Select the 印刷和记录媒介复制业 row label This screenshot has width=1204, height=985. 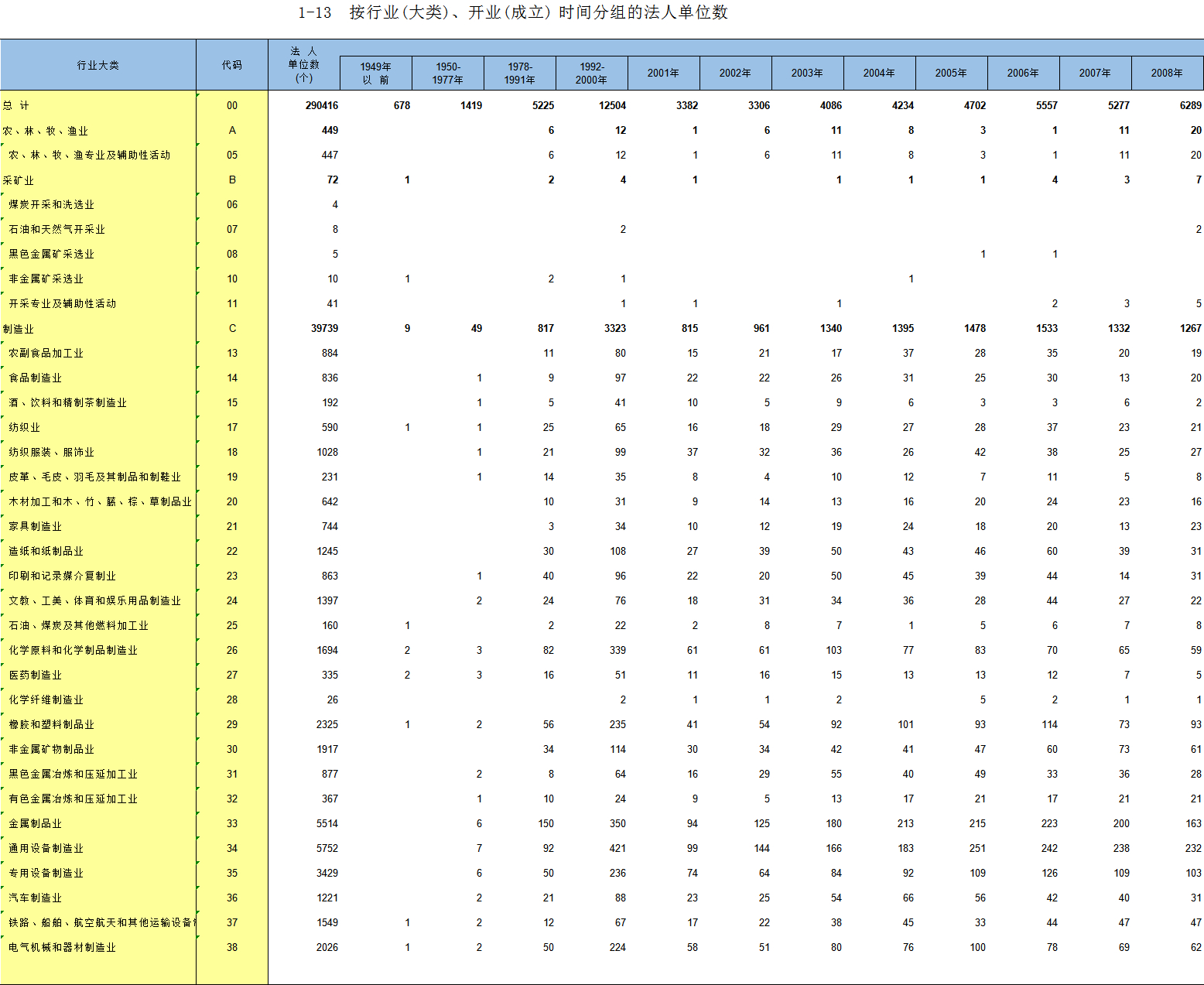[63, 576]
